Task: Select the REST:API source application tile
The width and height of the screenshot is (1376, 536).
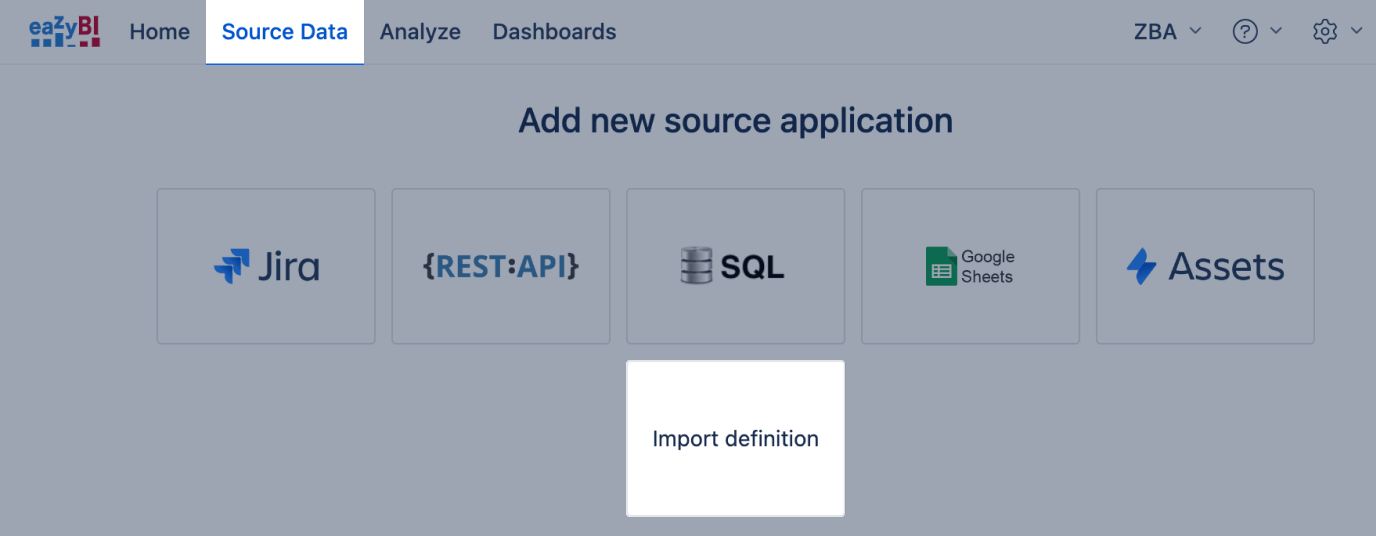Action: tap(501, 266)
